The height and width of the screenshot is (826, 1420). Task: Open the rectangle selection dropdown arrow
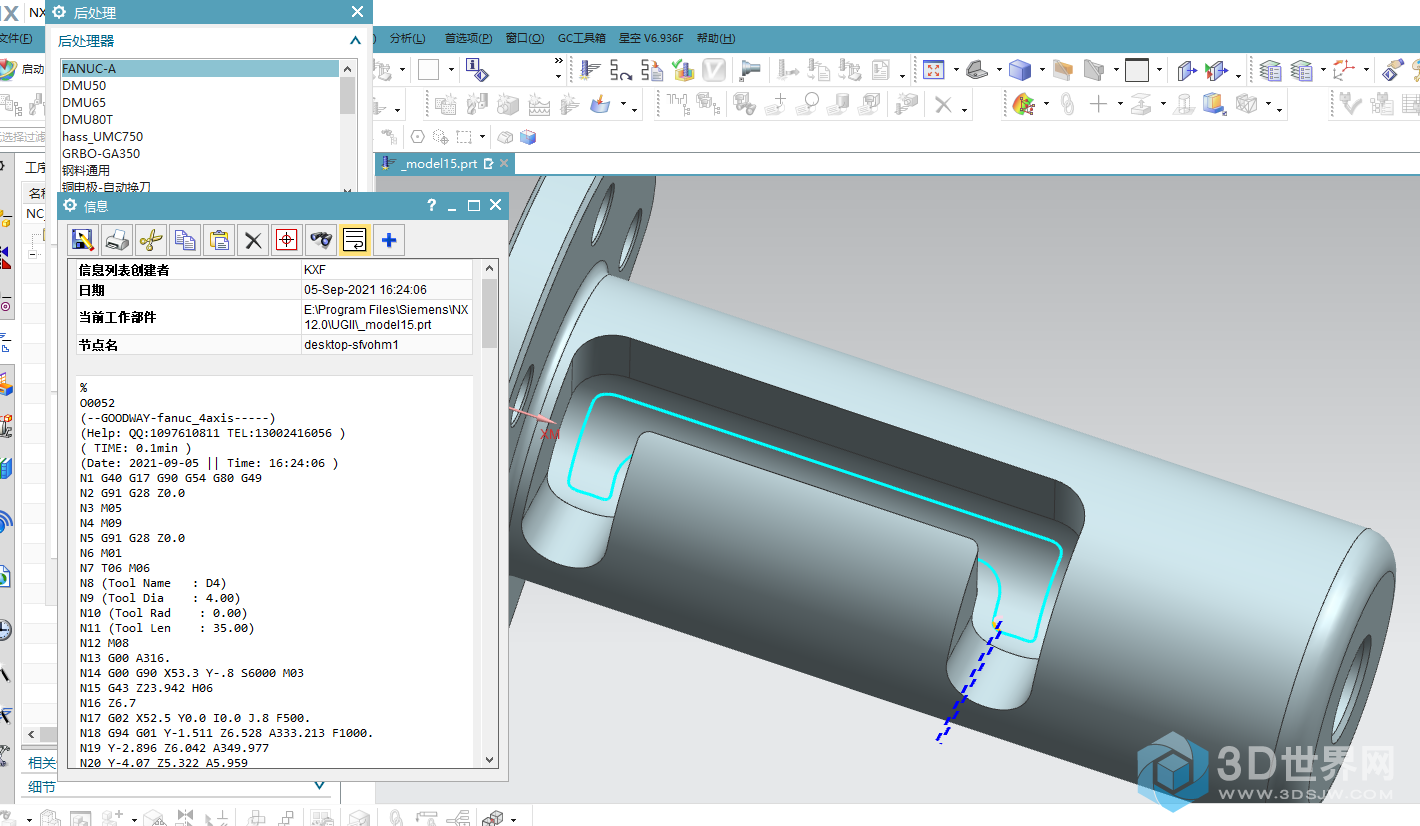482,138
